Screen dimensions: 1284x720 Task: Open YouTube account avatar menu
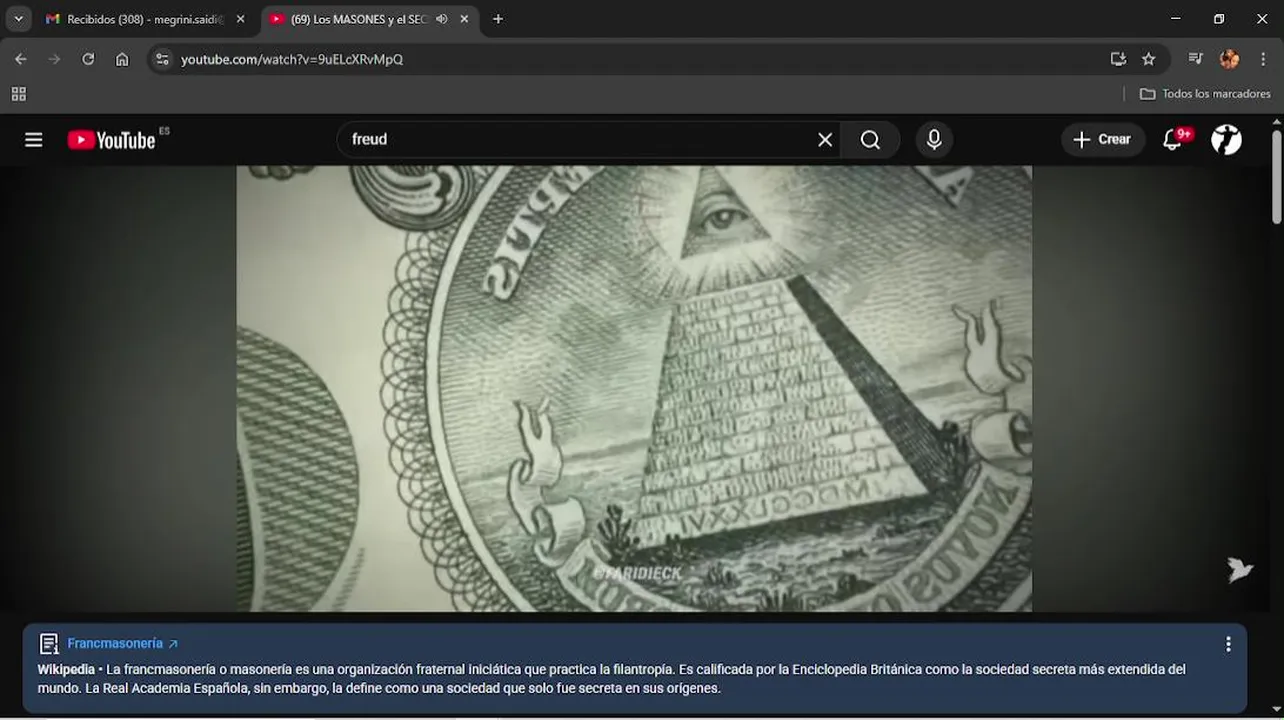click(x=1226, y=139)
